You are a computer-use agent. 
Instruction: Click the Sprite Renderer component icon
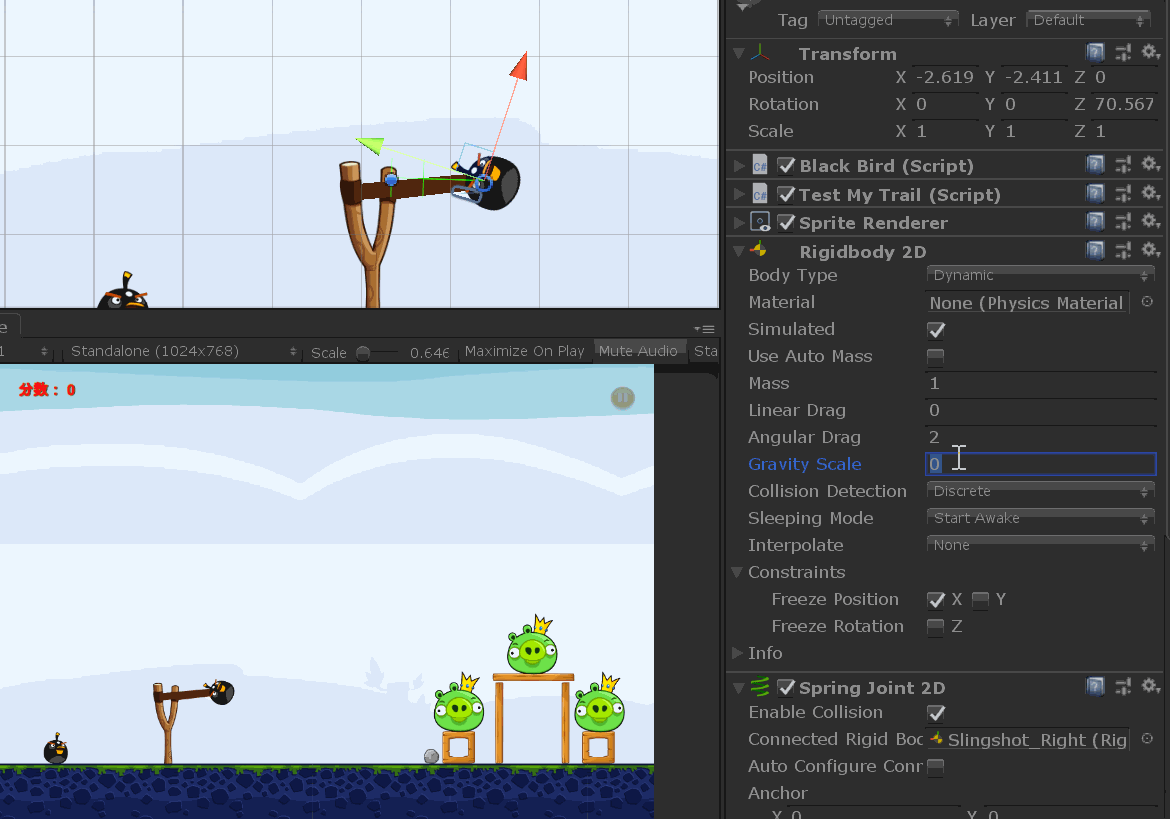760,222
